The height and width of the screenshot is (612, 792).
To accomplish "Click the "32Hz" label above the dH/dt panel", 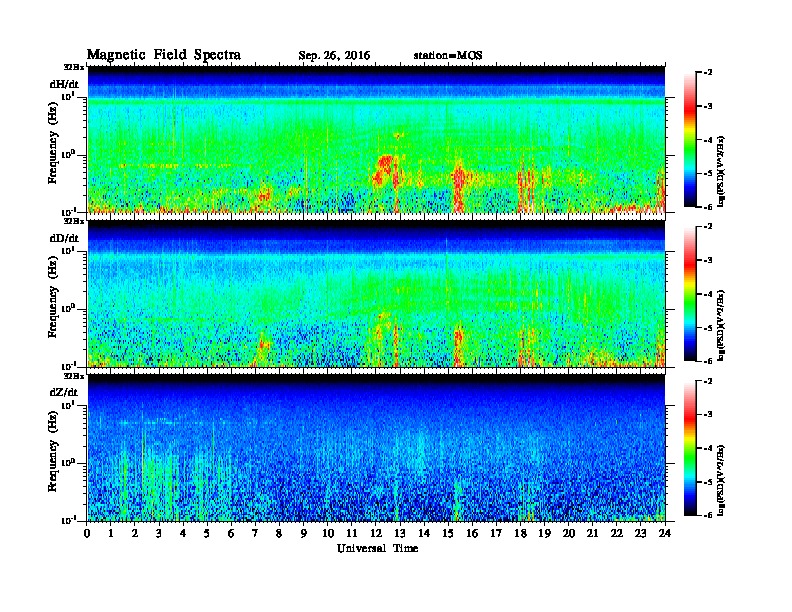I will click(x=74, y=67).
